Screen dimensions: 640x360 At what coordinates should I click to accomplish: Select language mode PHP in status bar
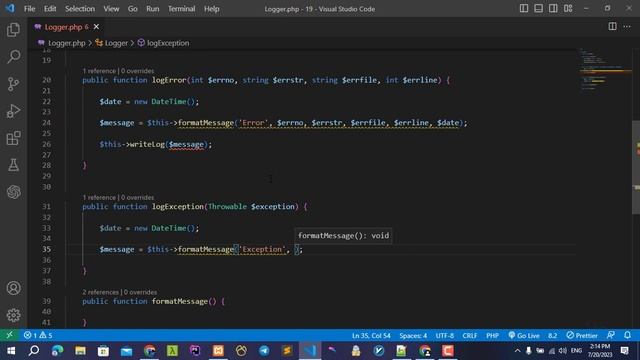coord(492,336)
